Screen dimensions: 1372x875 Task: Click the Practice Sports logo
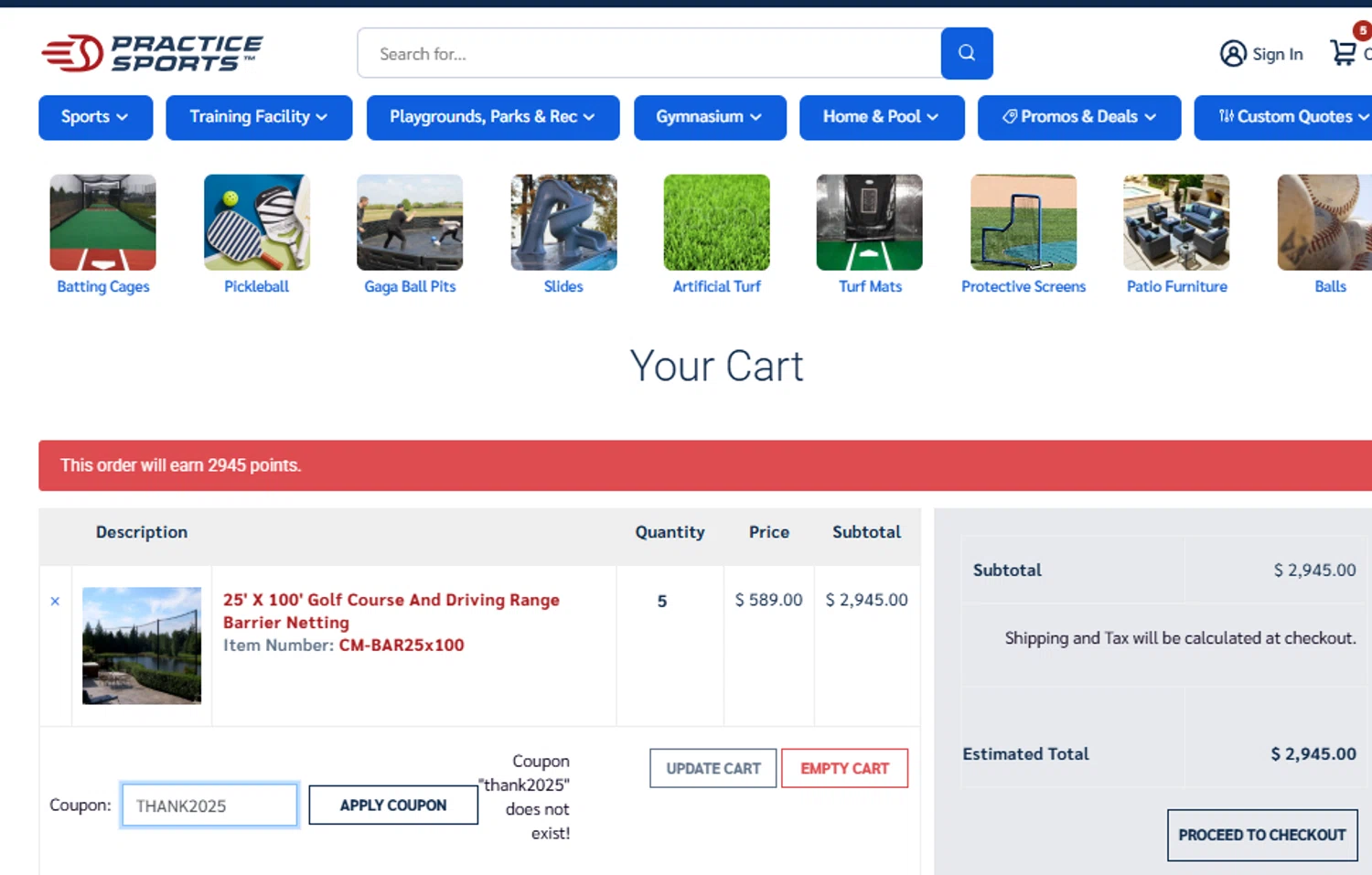pos(152,53)
